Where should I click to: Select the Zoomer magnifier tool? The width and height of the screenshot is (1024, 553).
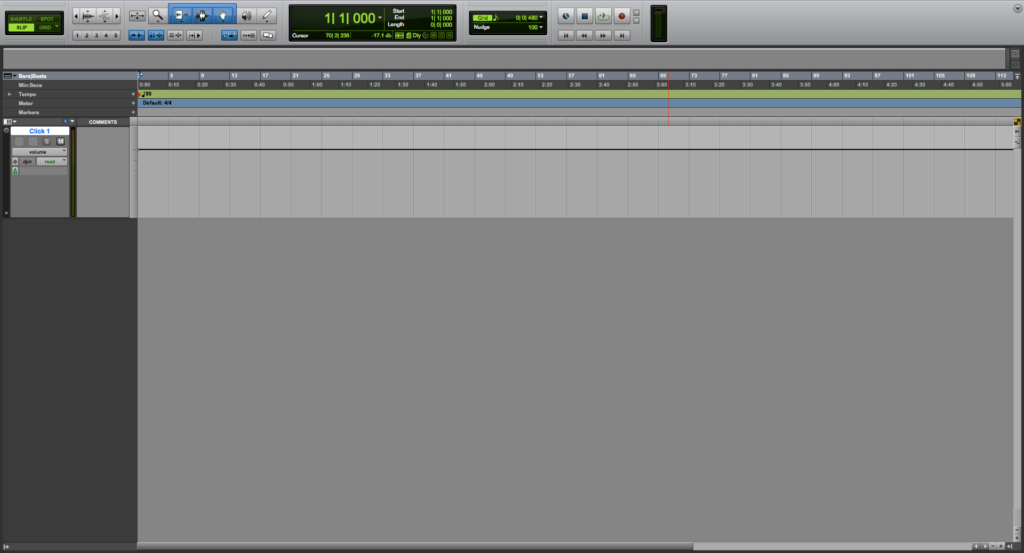click(157, 15)
